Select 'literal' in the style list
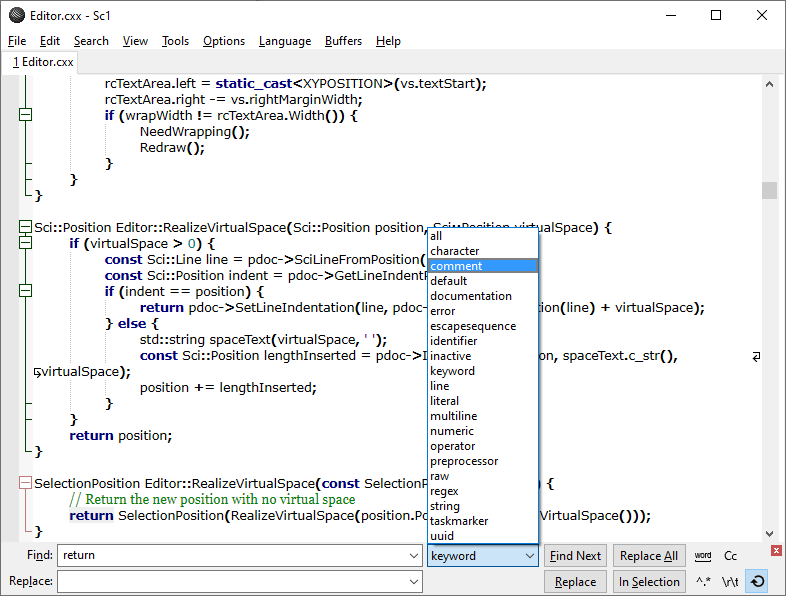Viewport: 786px width, 596px height. tap(483, 401)
